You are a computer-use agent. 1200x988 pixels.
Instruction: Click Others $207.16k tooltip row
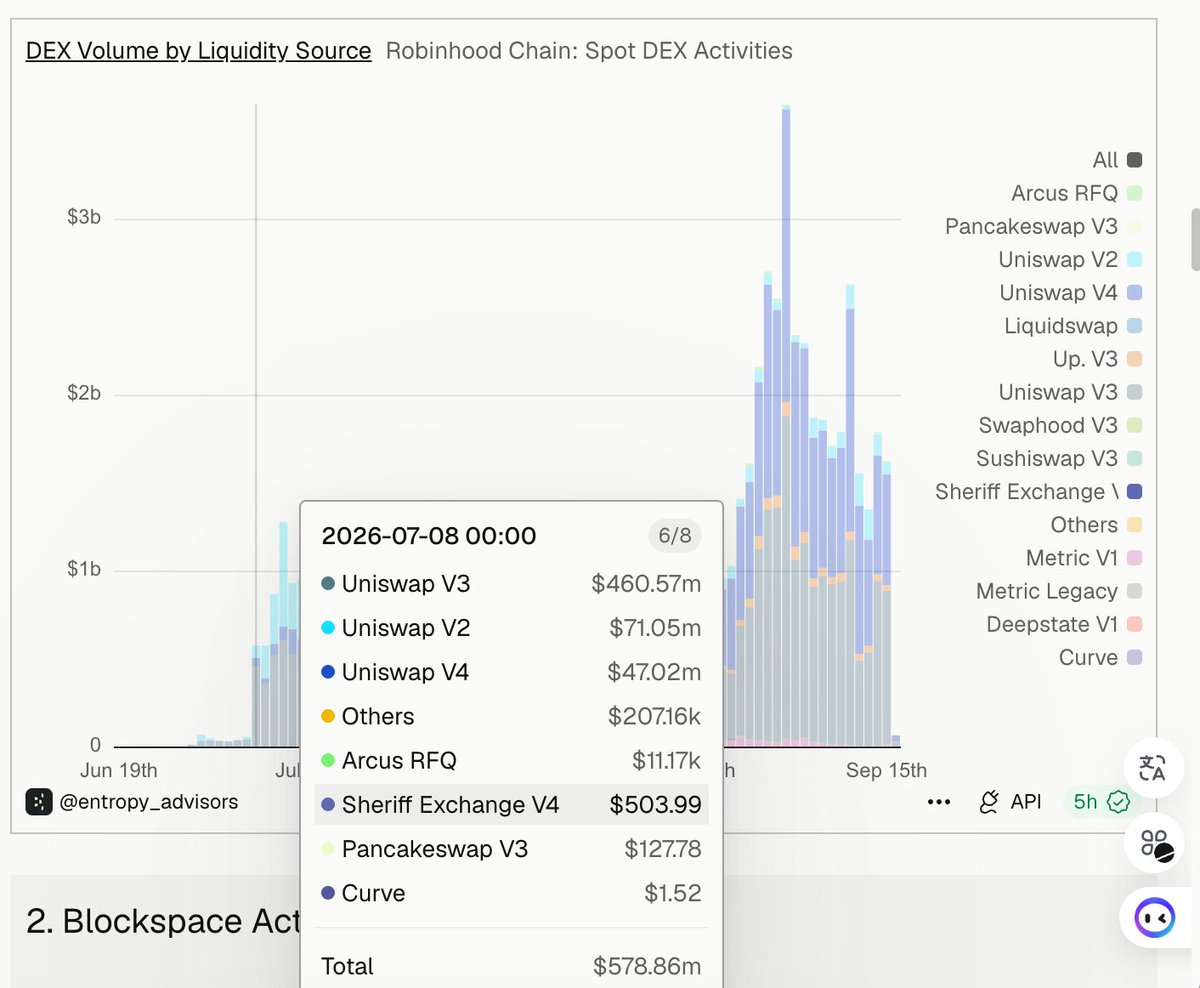[511, 716]
